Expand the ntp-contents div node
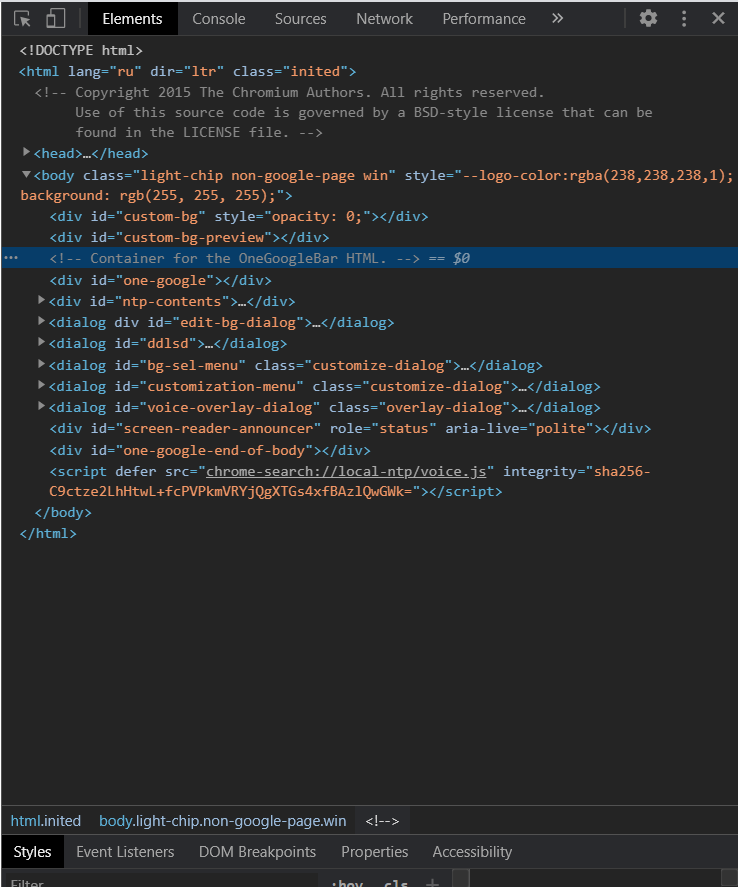The width and height of the screenshot is (738, 887). (x=42, y=301)
